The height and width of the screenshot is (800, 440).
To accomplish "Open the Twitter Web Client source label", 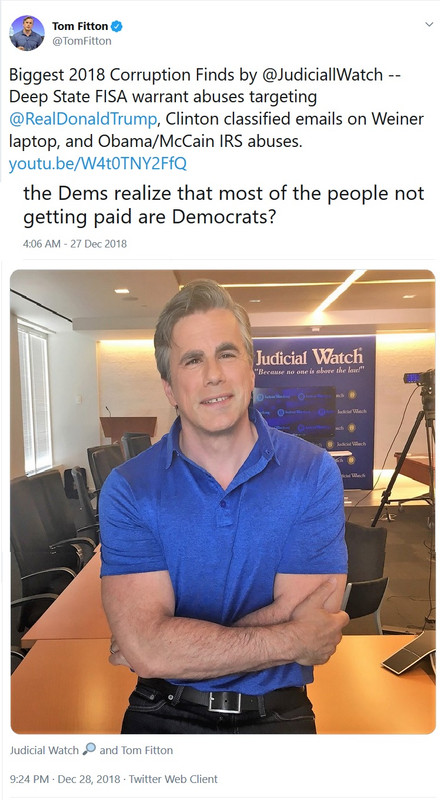I will point(173,779).
